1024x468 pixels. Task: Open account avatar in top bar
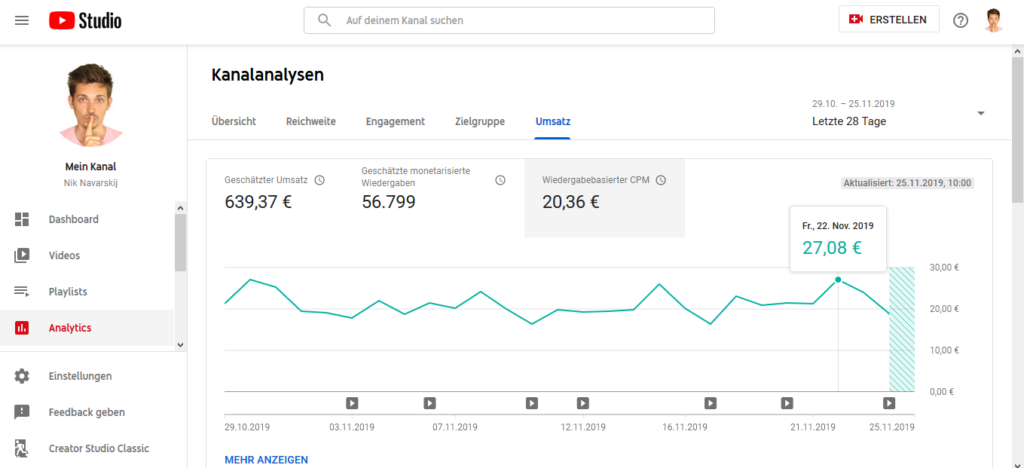click(994, 20)
